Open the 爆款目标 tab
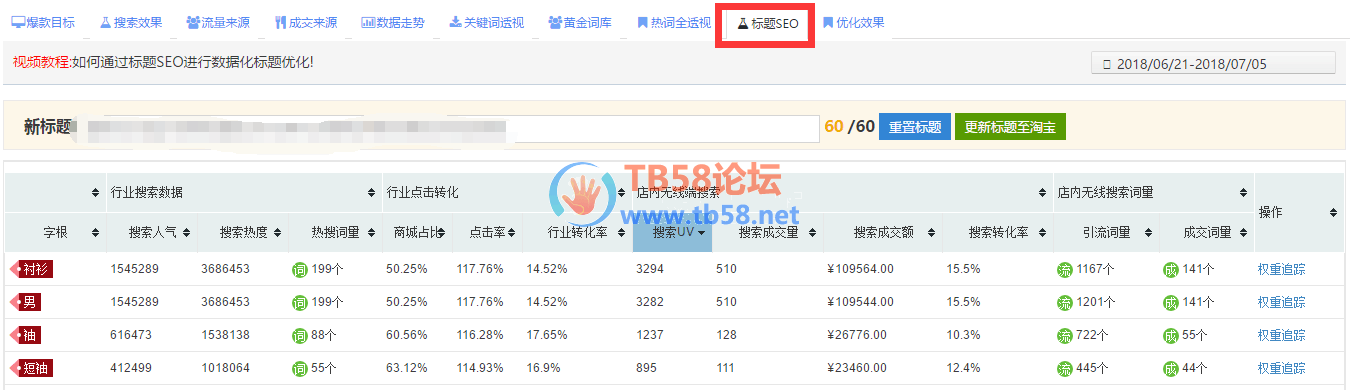1352x390 pixels. tap(43, 22)
